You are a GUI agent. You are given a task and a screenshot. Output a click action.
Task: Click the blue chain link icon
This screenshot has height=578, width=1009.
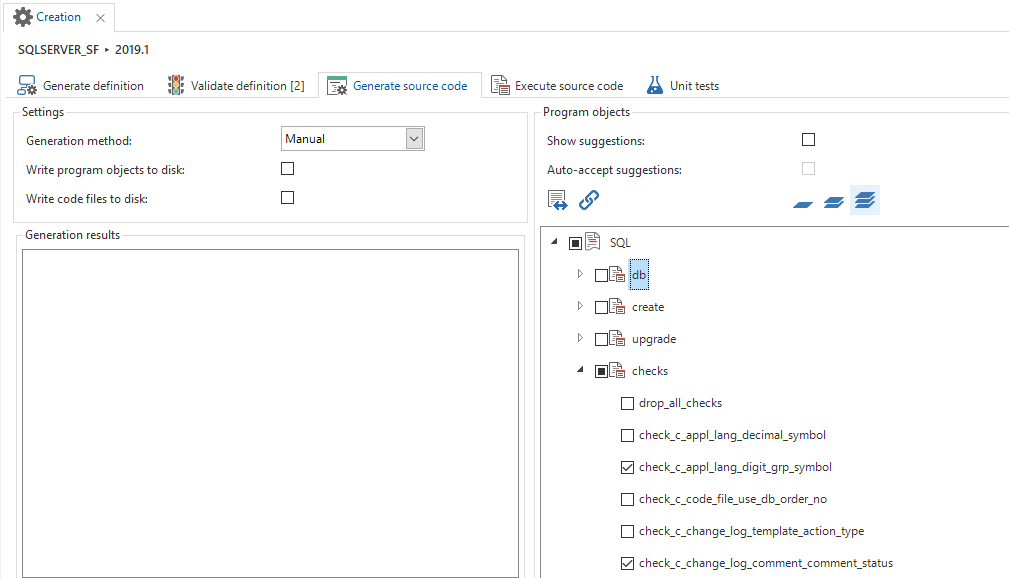pos(589,201)
